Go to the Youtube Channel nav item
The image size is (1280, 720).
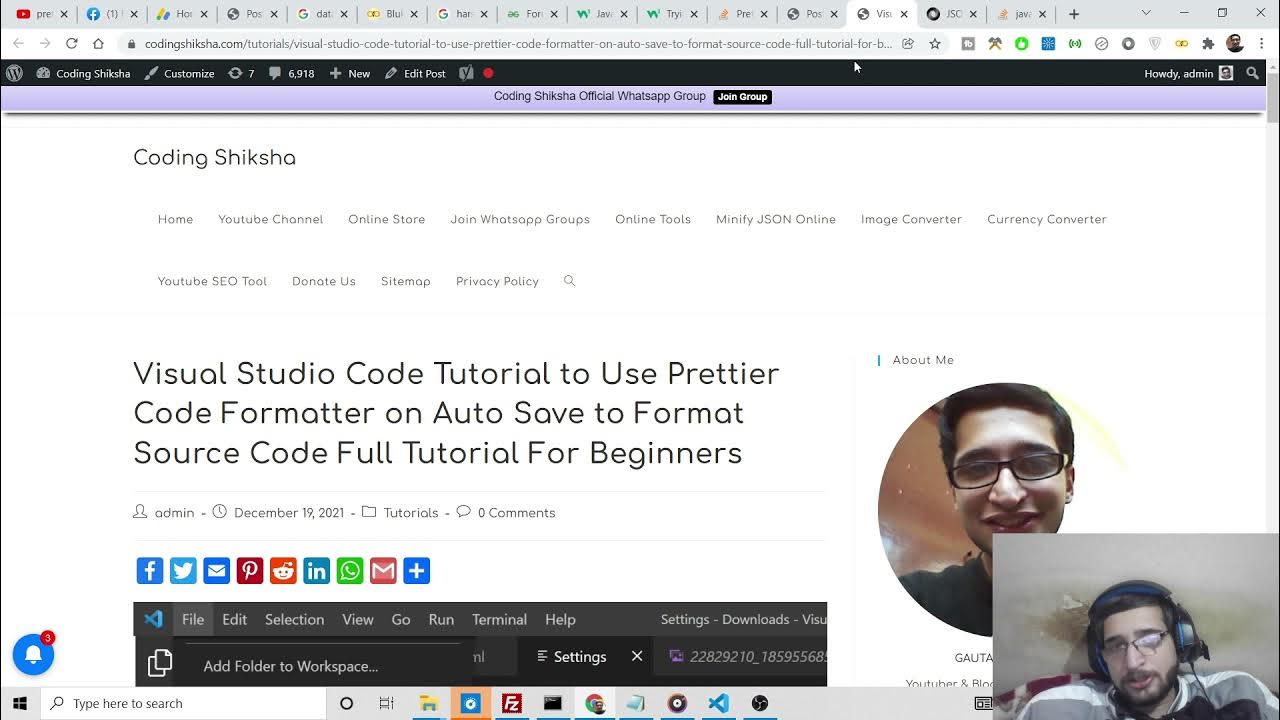point(270,219)
